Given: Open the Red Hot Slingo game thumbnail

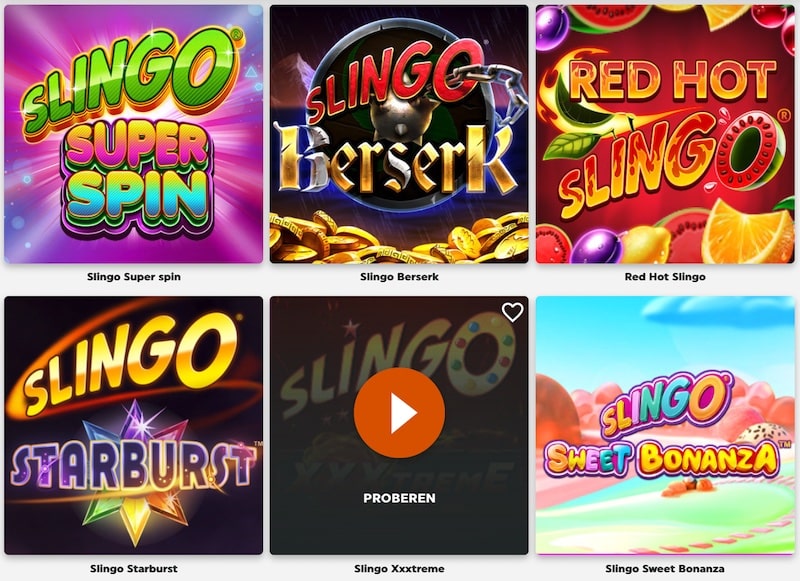Looking at the screenshot, I should coord(665,134).
